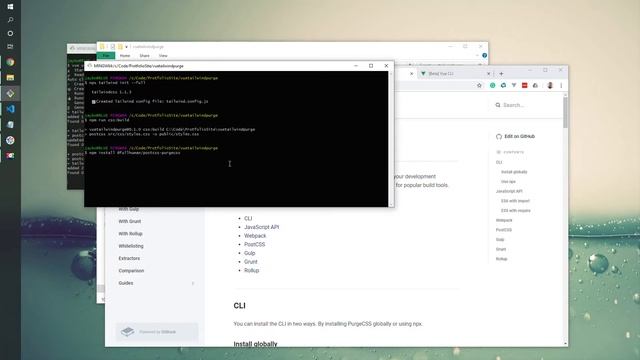Open Chrome's three-dot menu

coord(561,85)
